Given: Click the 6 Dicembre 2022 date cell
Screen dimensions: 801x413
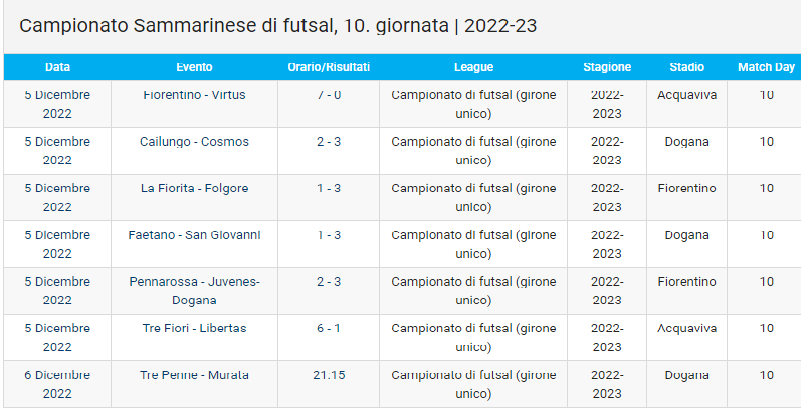Looking at the screenshot, I should pyautogui.click(x=57, y=384).
